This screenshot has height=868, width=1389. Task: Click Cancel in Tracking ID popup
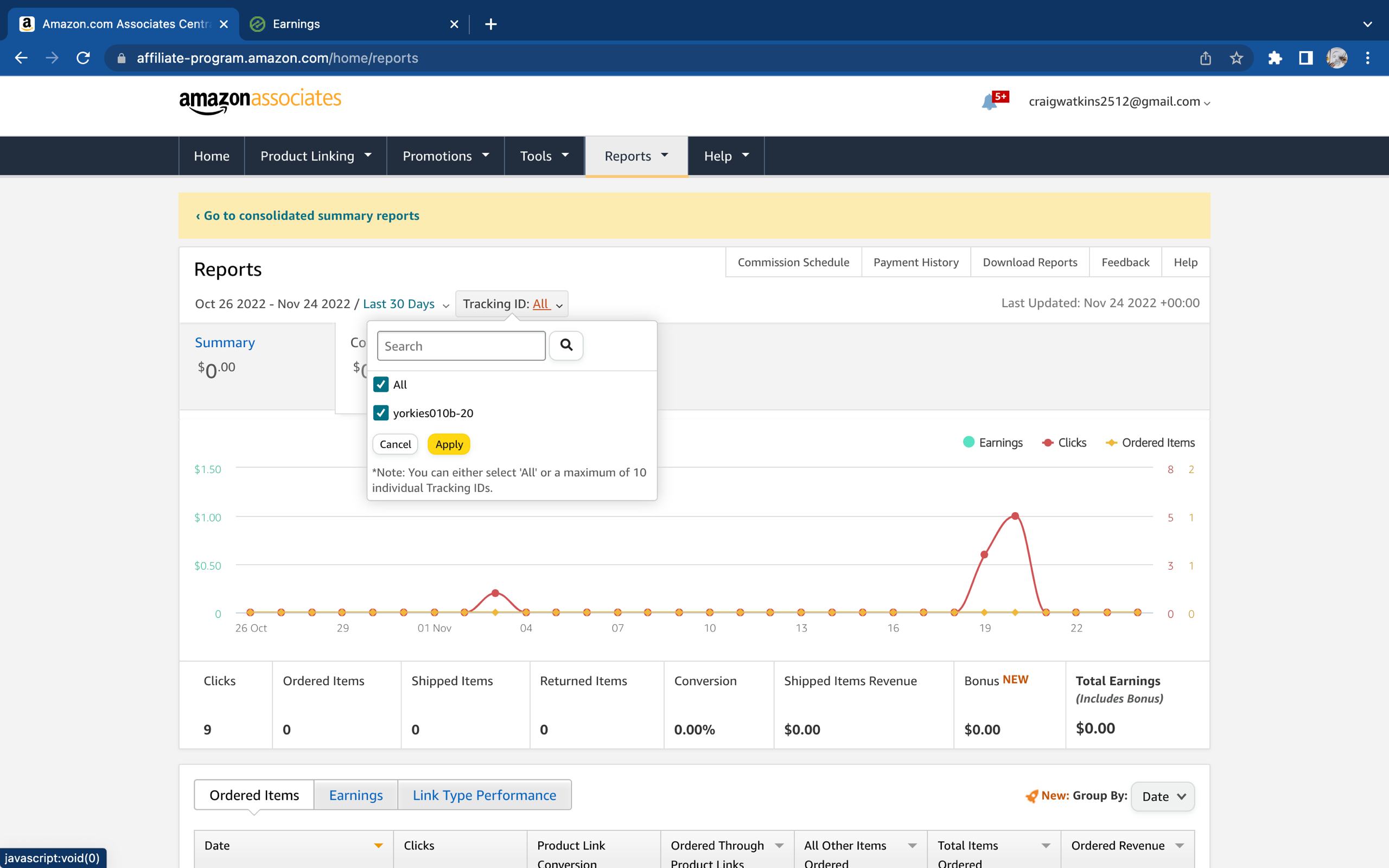coord(395,444)
